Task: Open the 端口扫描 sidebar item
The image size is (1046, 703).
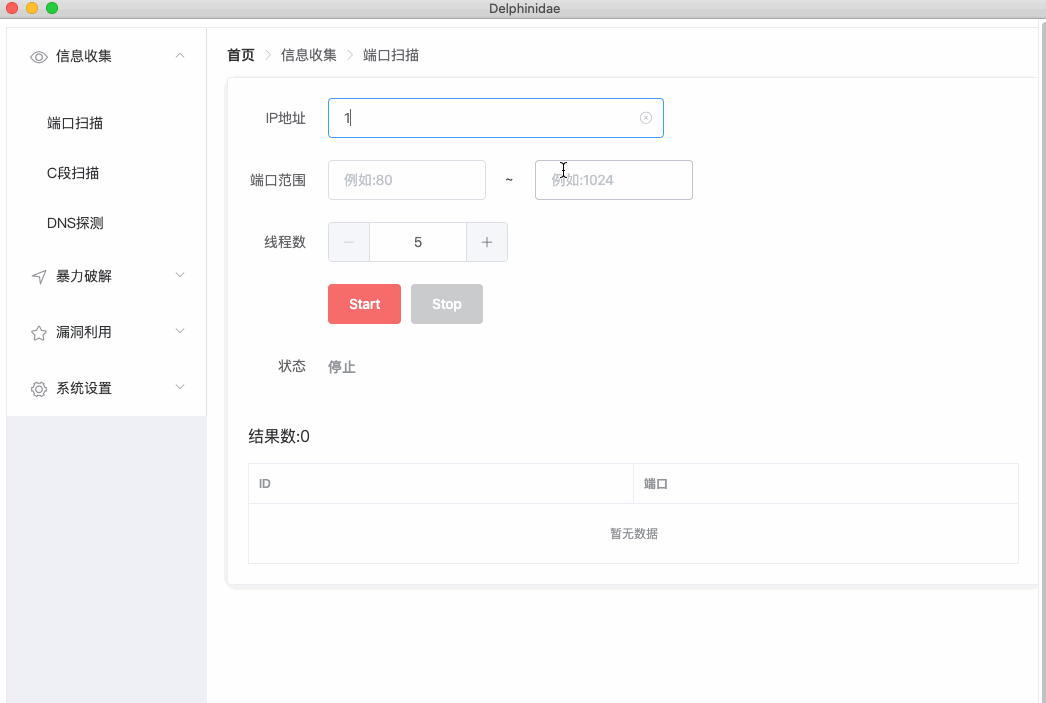Action: coord(75,123)
